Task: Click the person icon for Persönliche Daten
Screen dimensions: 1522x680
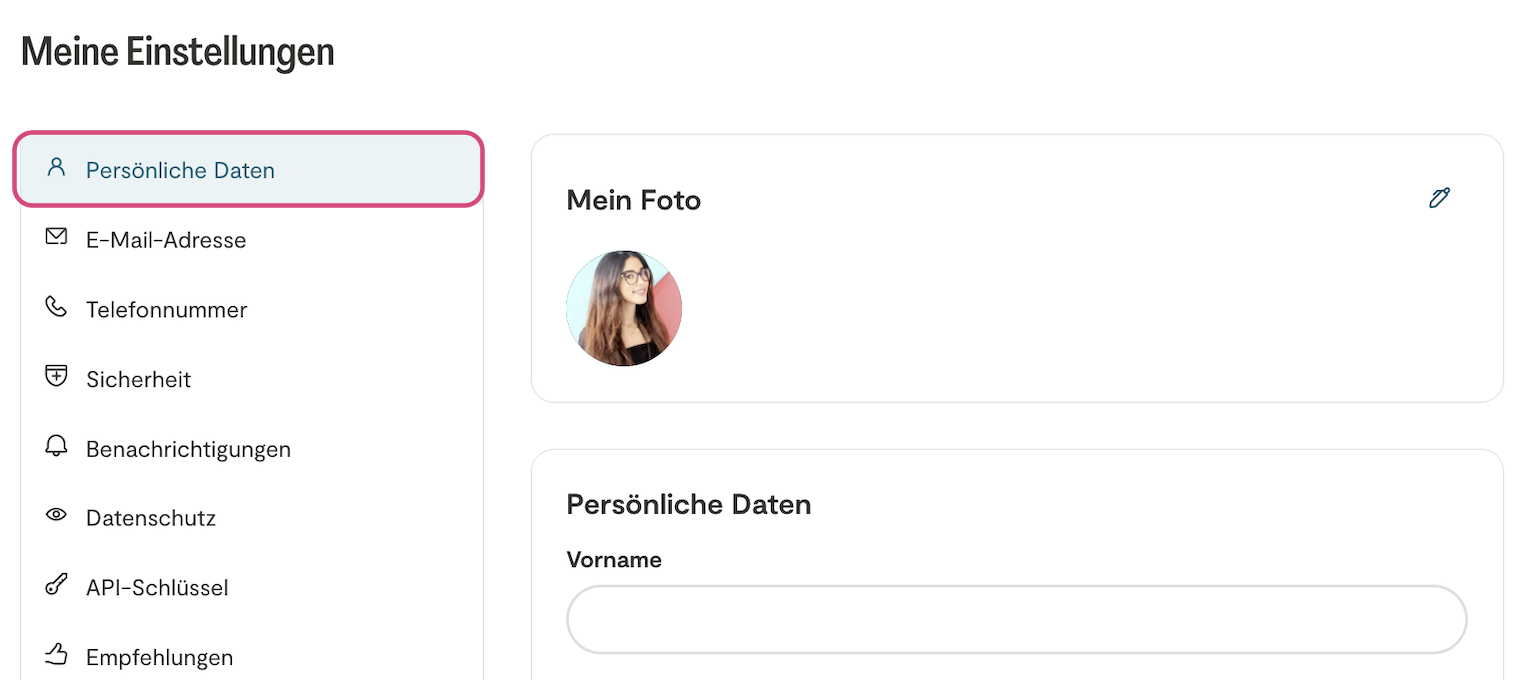Action: (56, 167)
